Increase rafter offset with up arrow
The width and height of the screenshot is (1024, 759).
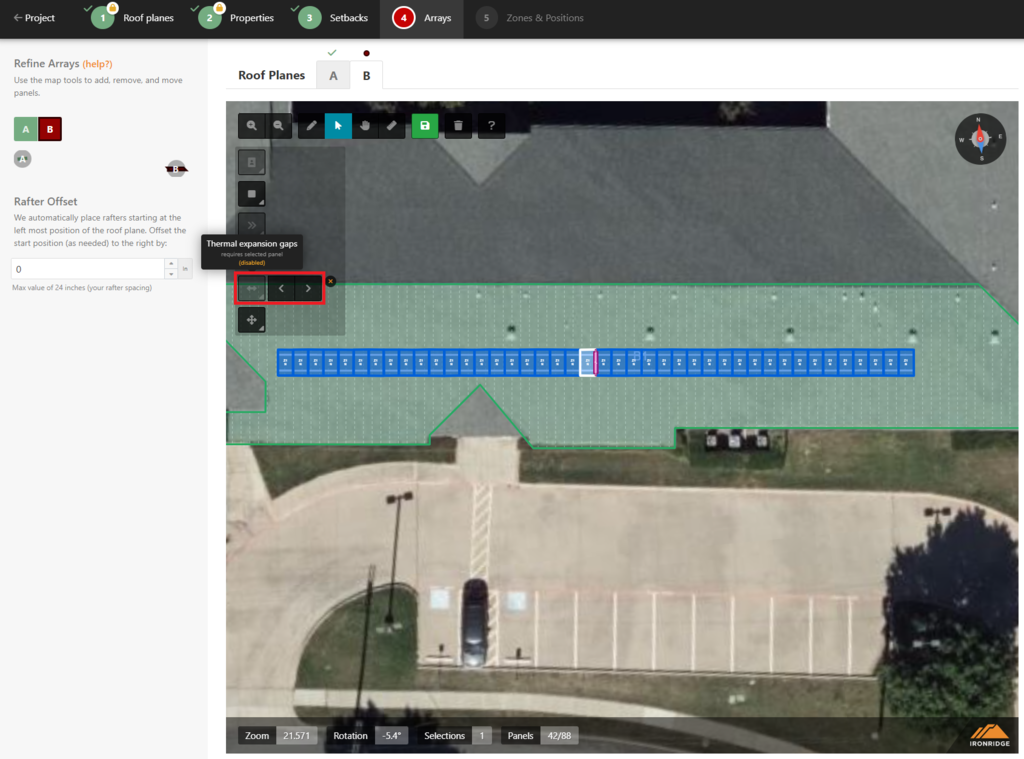click(171, 264)
